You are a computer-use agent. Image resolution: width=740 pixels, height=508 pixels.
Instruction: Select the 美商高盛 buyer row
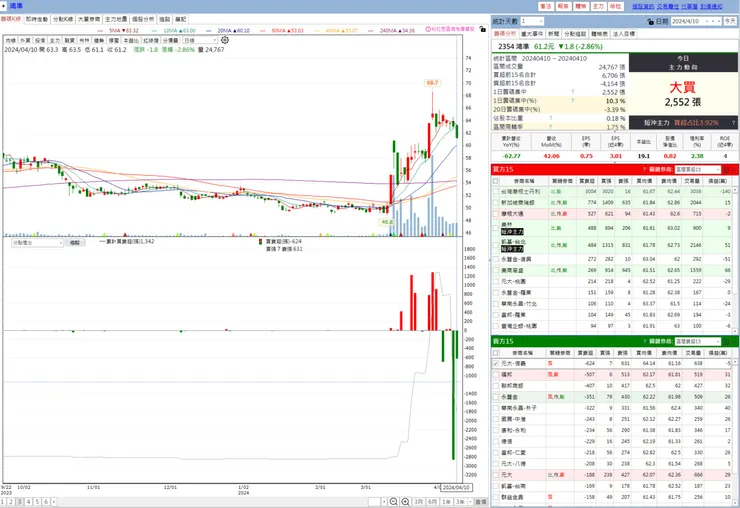(x=612, y=270)
